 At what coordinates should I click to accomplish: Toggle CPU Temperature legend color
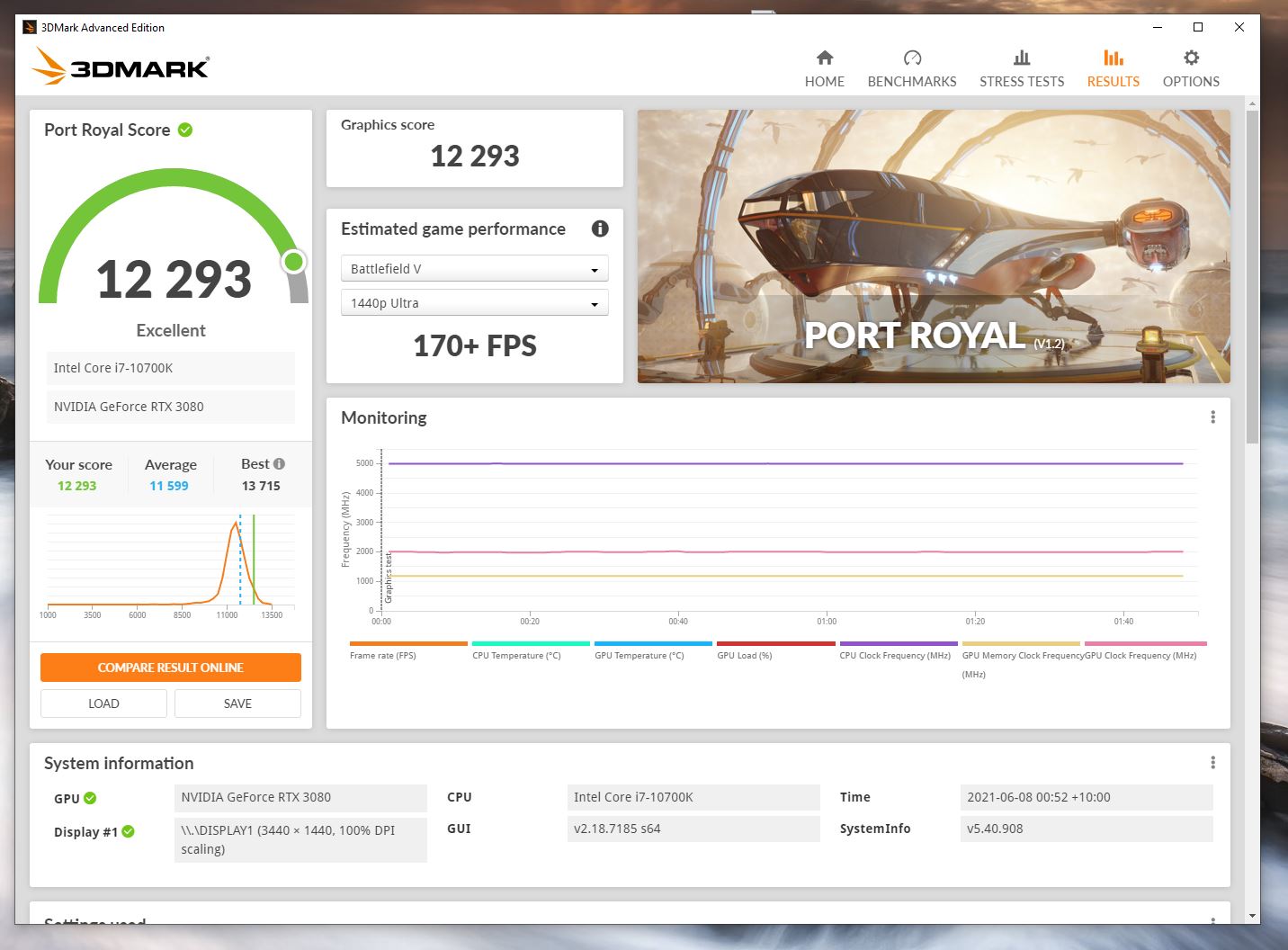coord(531,643)
